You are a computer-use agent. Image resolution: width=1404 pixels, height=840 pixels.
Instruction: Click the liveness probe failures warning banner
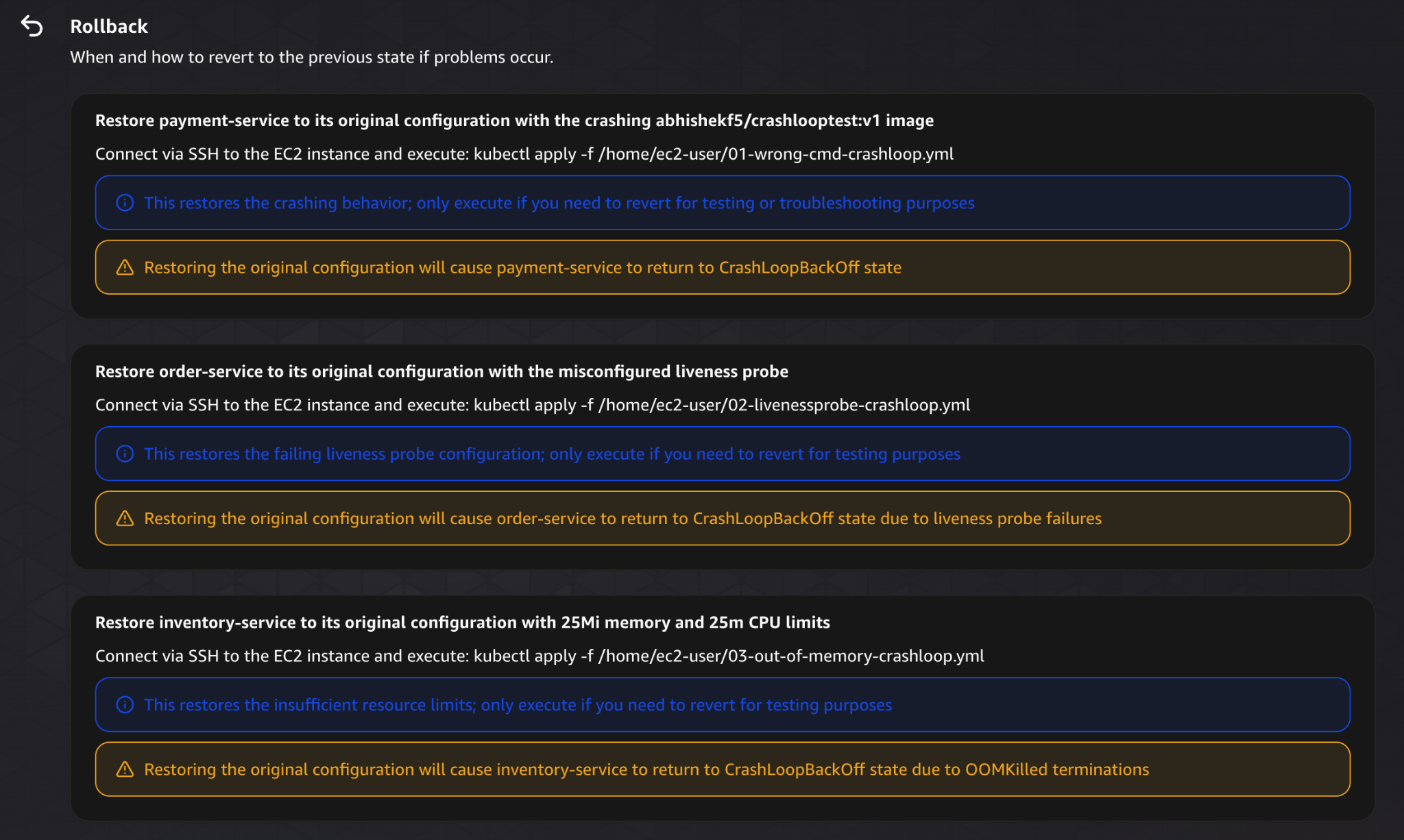point(617,519)
